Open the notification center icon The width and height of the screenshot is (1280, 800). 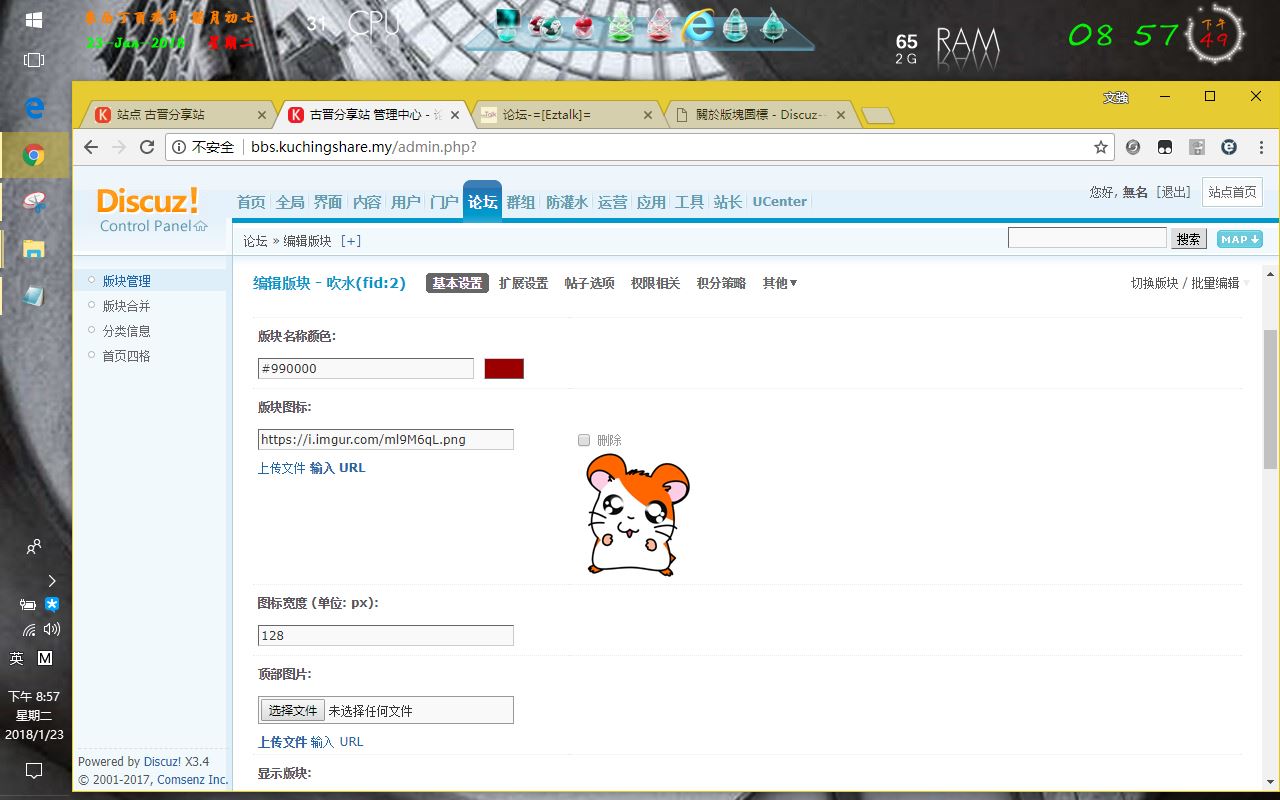34,770
